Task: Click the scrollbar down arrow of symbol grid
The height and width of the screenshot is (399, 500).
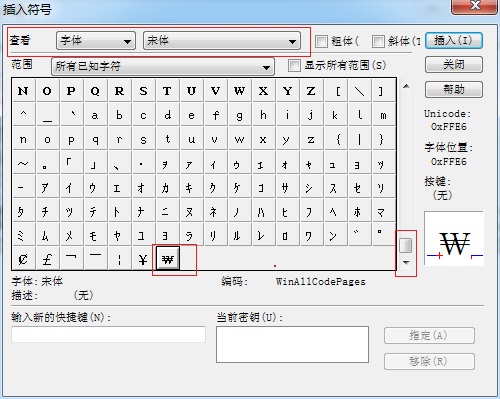Action: pos(406,263)
